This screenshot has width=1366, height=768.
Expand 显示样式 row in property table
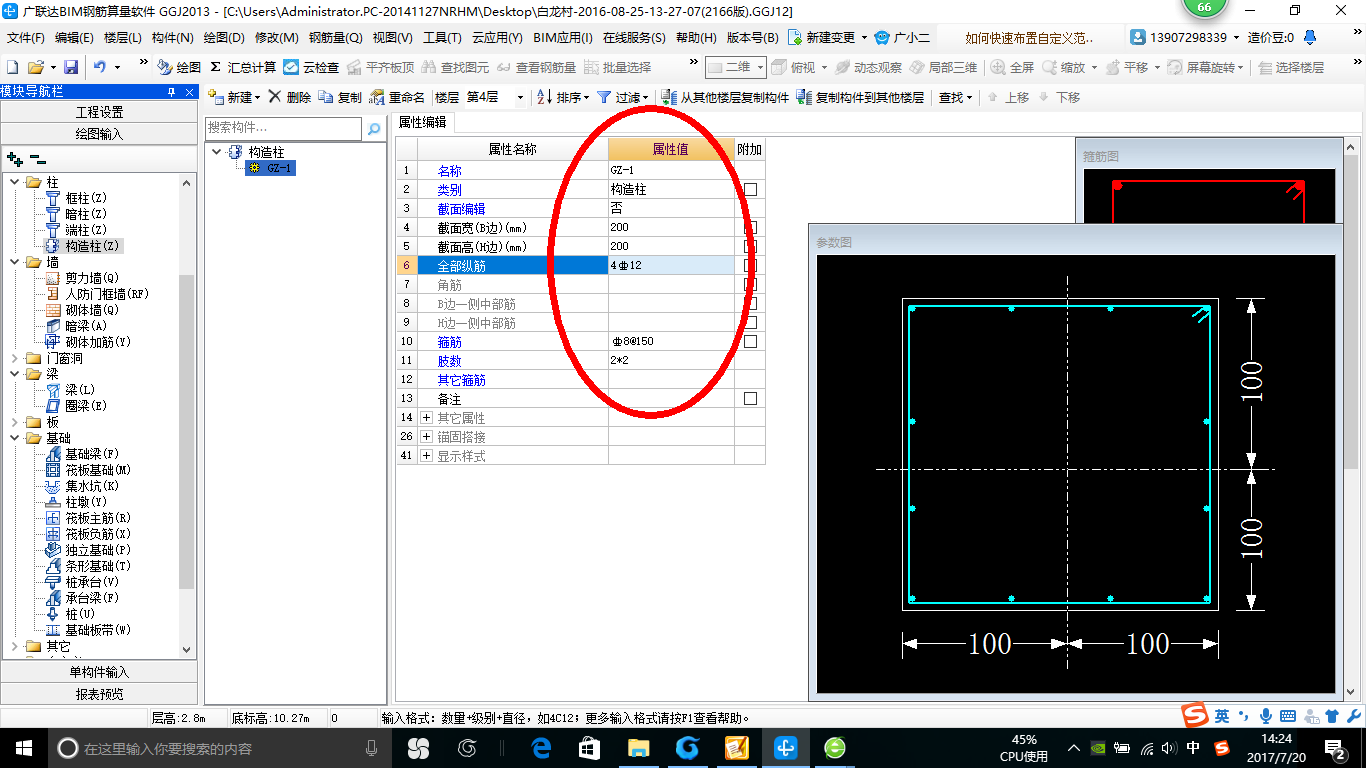click(x=426, y=456)
